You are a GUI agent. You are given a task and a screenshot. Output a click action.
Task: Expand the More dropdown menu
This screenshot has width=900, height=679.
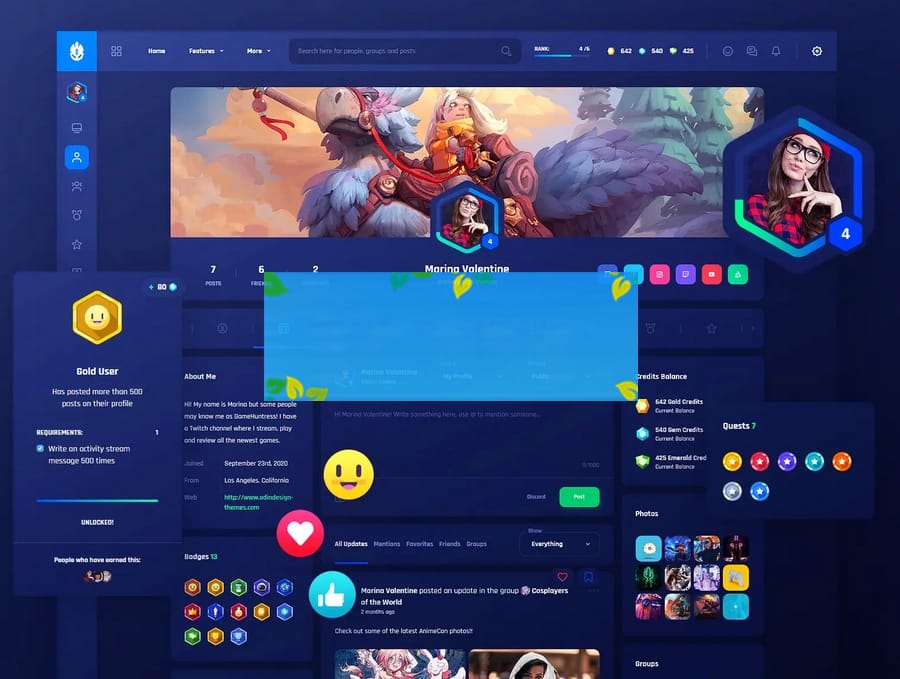click(x=258, y=51)
